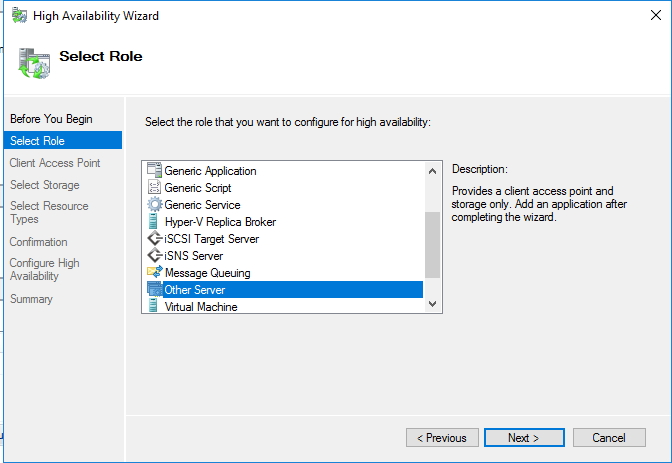
Task: Go back with Previous button
Action: (441, 438)
